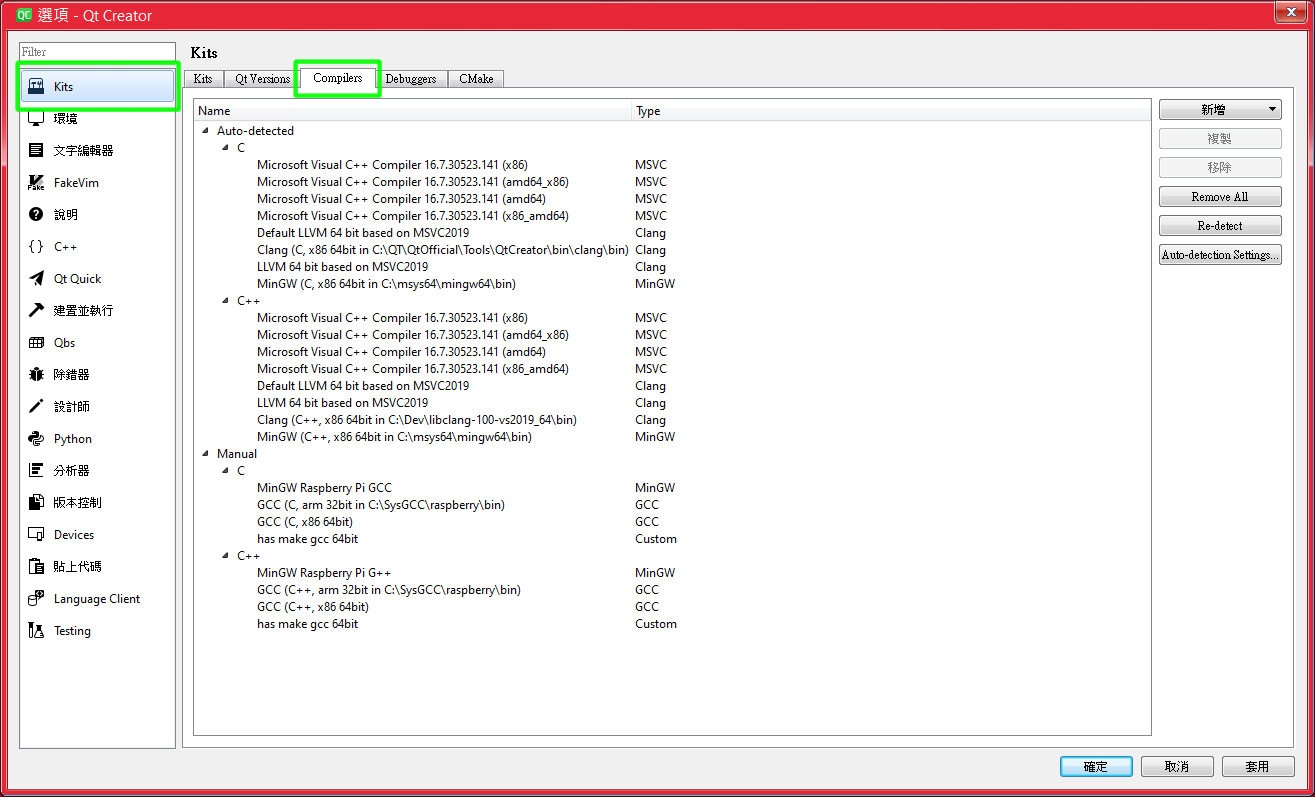Click the Remove All button
1315x797 pixels.
(1220, 197)
